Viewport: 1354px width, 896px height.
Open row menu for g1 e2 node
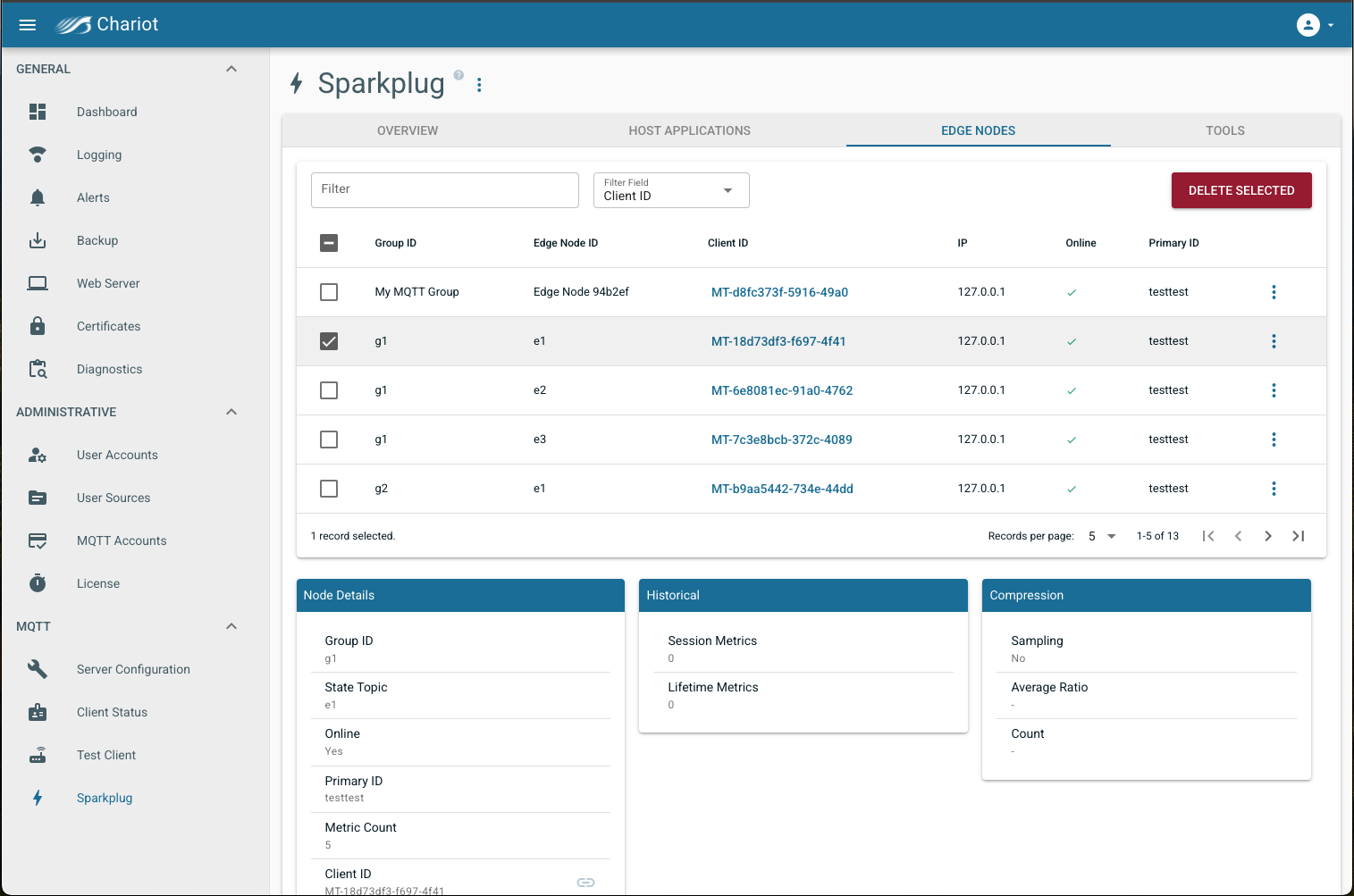click(1274, 390)
